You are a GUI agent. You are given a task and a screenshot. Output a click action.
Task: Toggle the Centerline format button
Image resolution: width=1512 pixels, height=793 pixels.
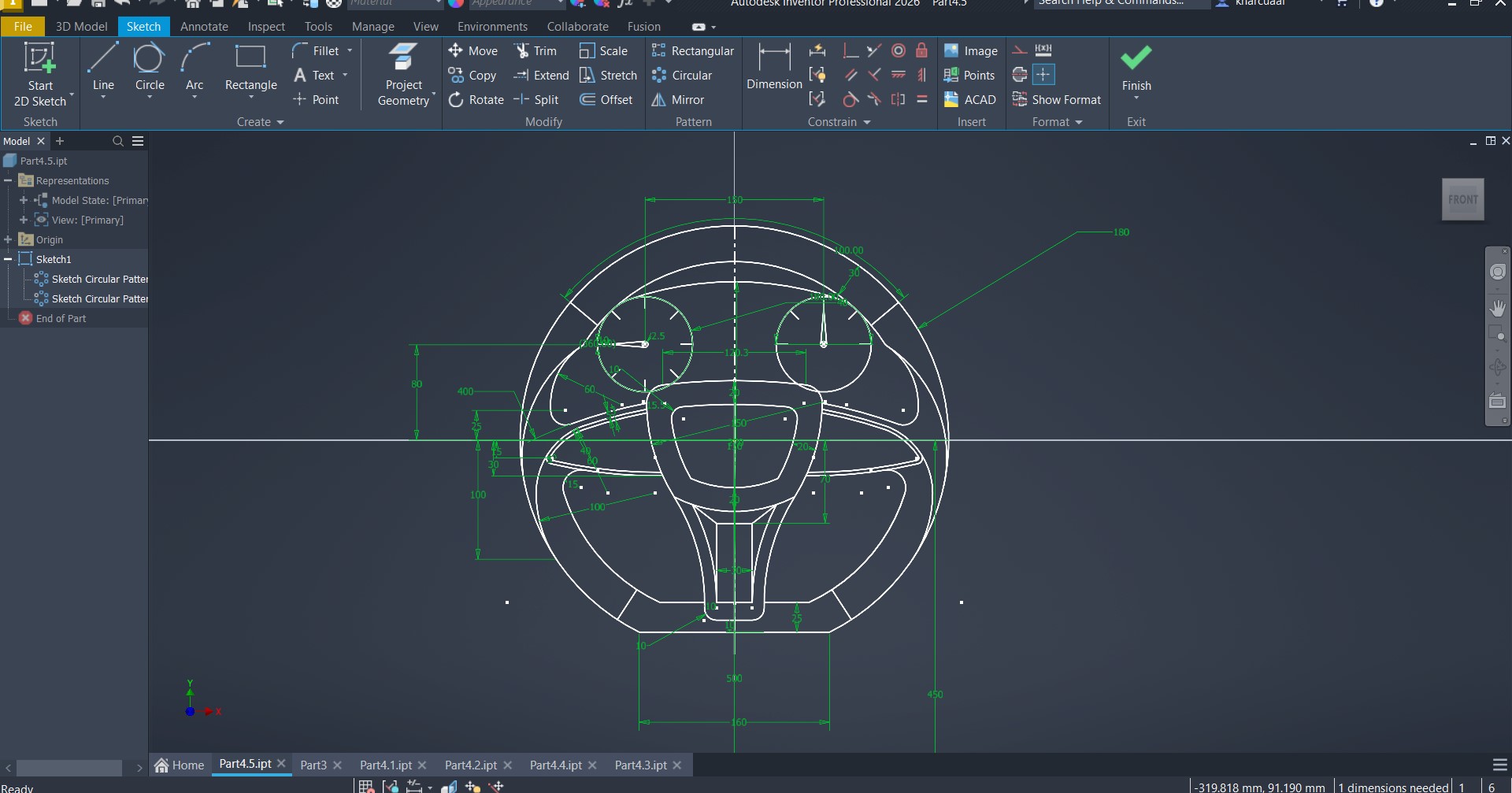(x=1020, y=76)
